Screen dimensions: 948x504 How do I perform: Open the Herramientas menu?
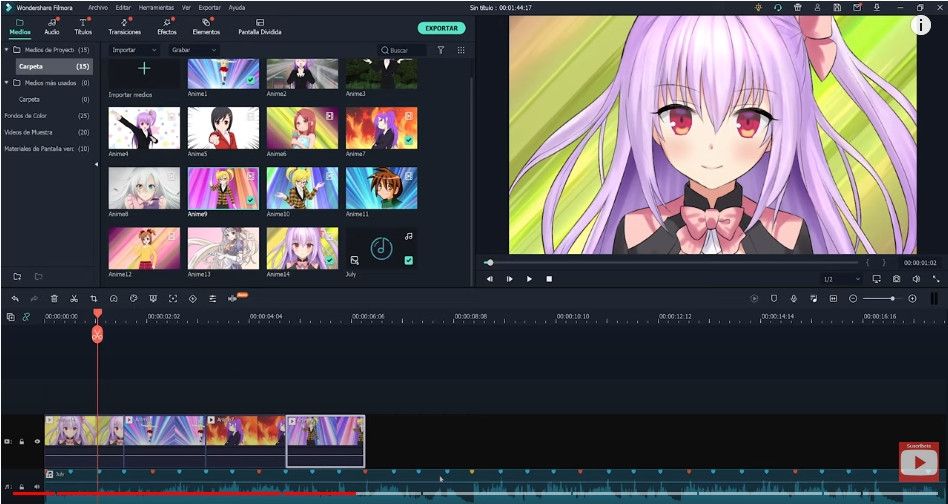click(x=156, y=7)
